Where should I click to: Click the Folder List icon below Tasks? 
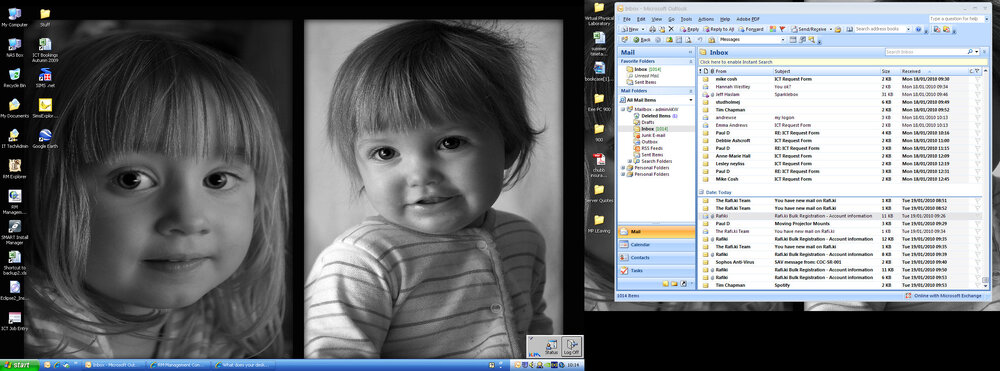pyautogui.click(x=674, y=284)
